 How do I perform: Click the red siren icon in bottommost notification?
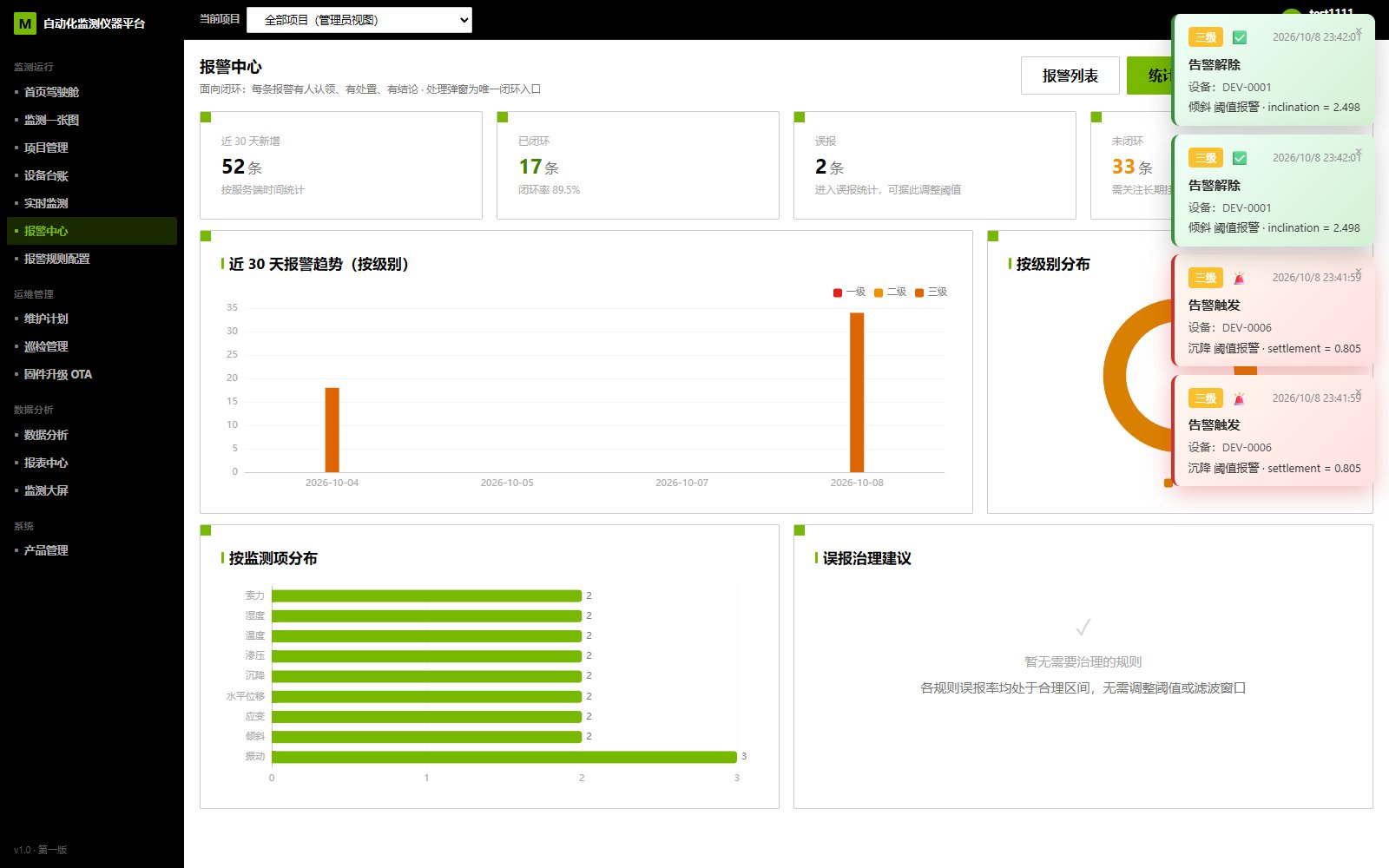[1240, 398]
